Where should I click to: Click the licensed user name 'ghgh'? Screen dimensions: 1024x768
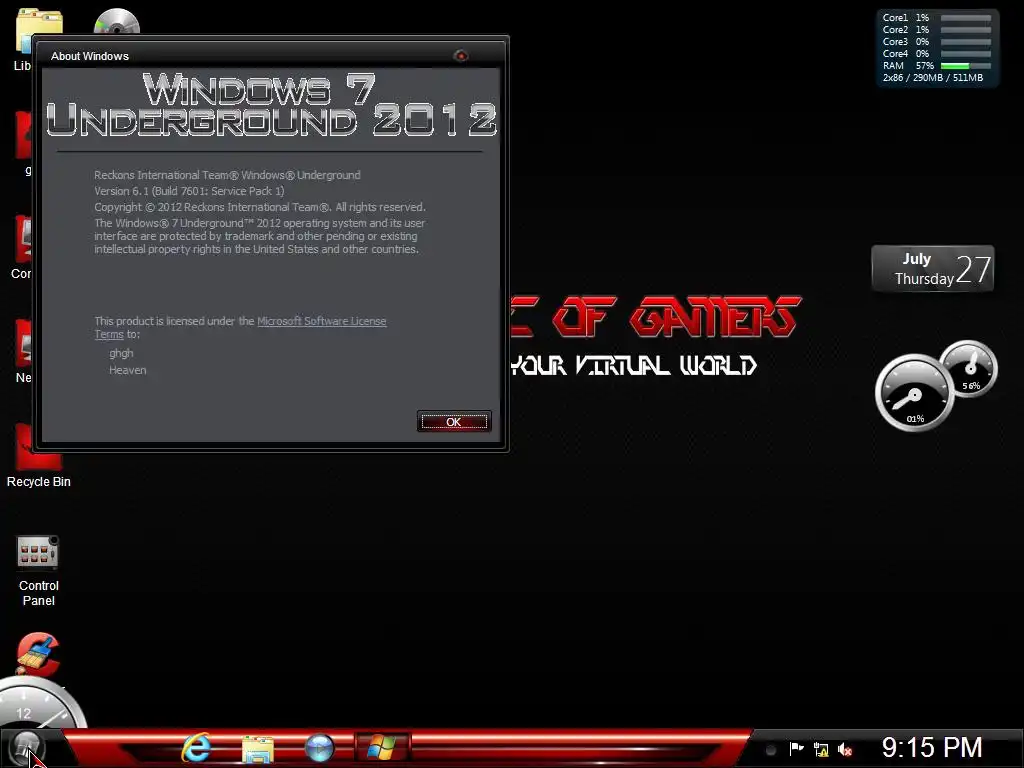(121, 353)
